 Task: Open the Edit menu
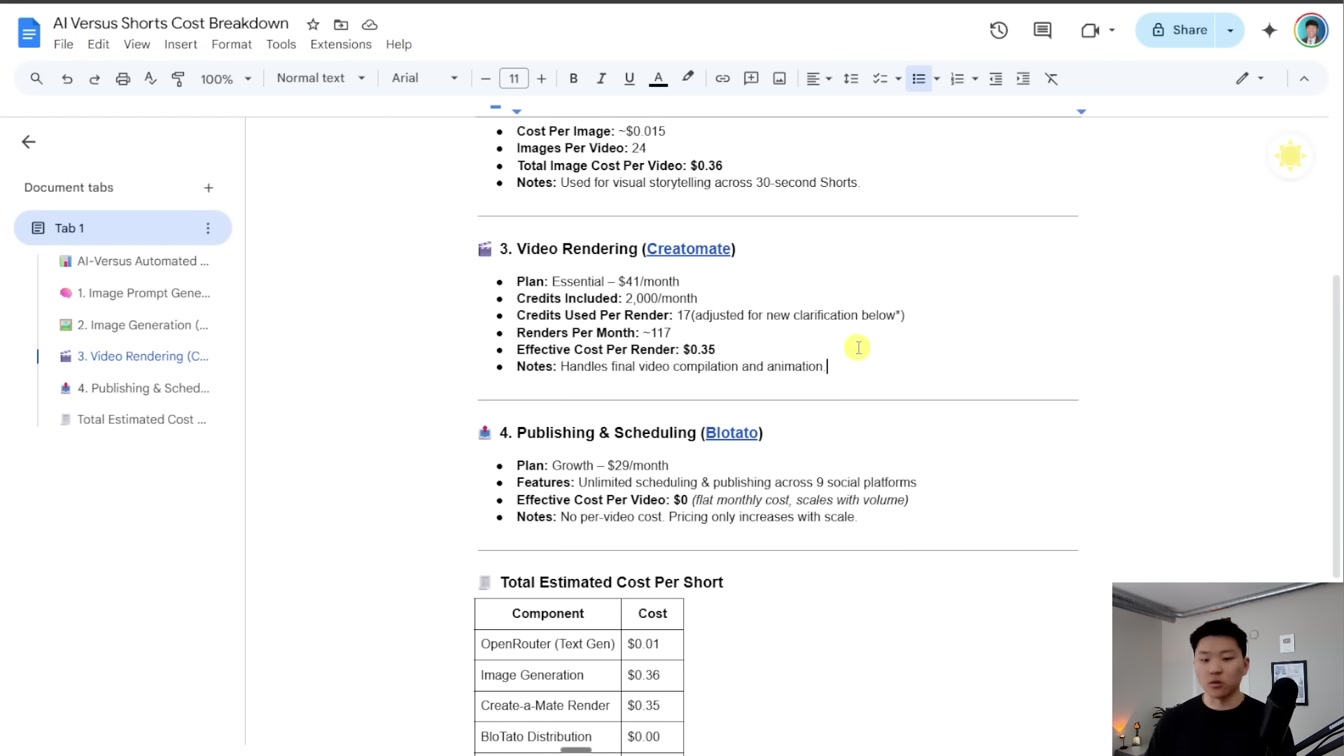pyautogui.click(x=98, y=44)
